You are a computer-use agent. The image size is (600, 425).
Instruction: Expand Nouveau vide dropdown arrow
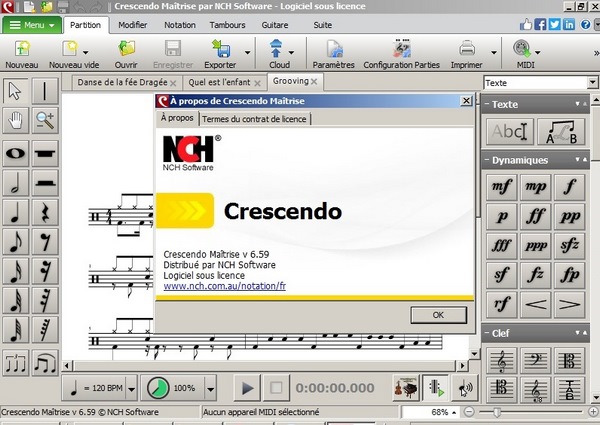point(86,52)
